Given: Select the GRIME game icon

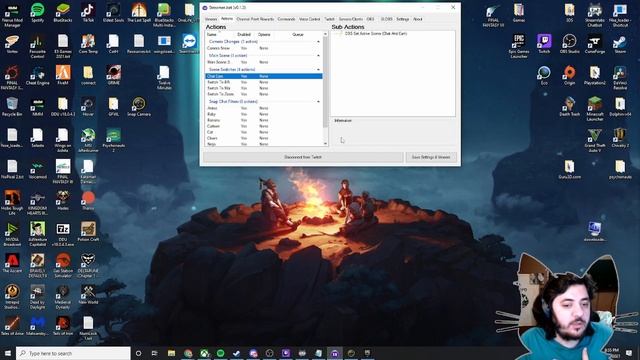Looking at the screenshot, I should [x=113, y=76].
